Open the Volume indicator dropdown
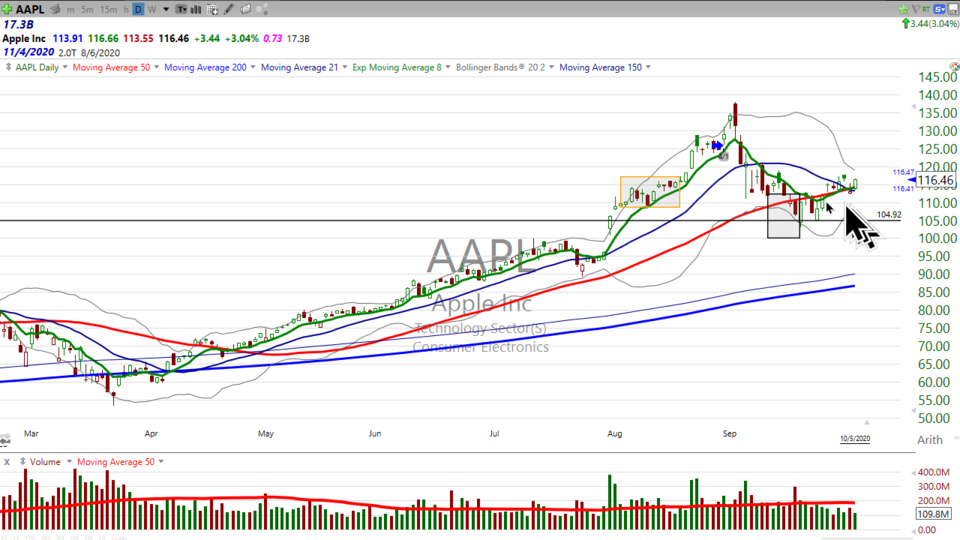 pyautogui.click(x=69, y=462)
